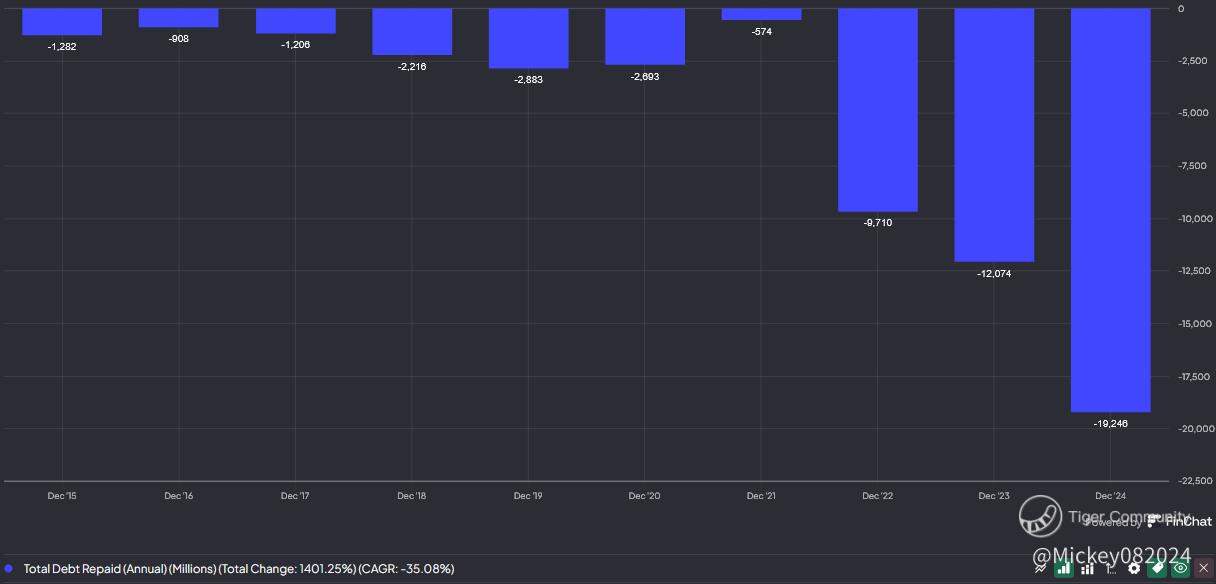Image resolution: width=1216 pixels, height=584 pixels.
Task: Select the stacked bar chart icon
Action: point(1087,568)
